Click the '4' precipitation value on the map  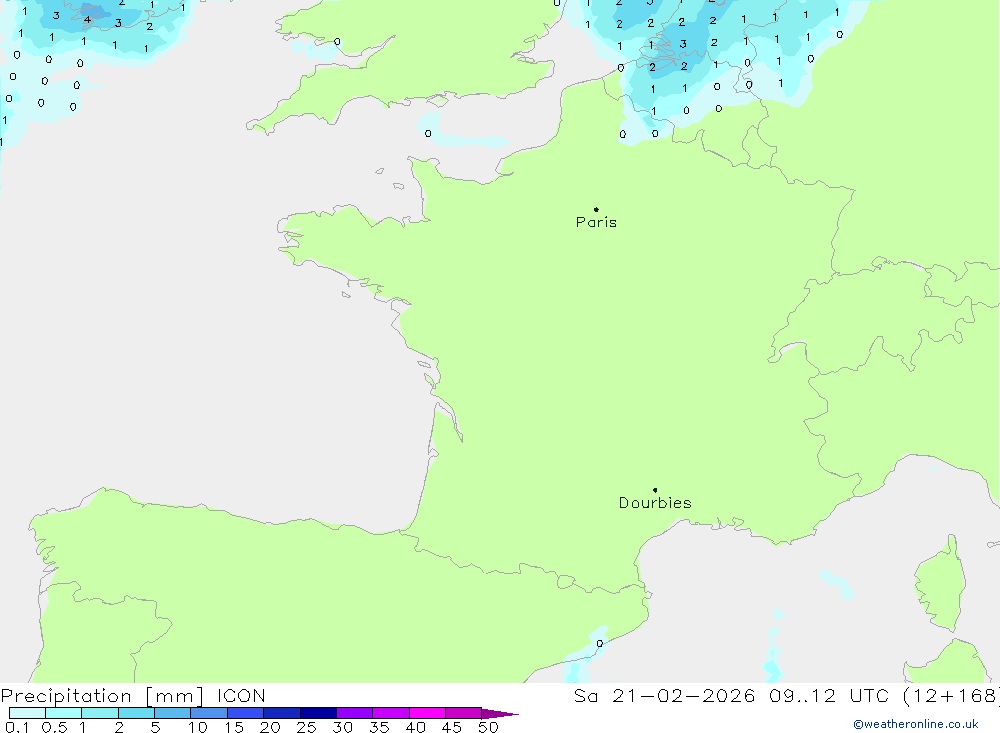click(x=87, y=20)
